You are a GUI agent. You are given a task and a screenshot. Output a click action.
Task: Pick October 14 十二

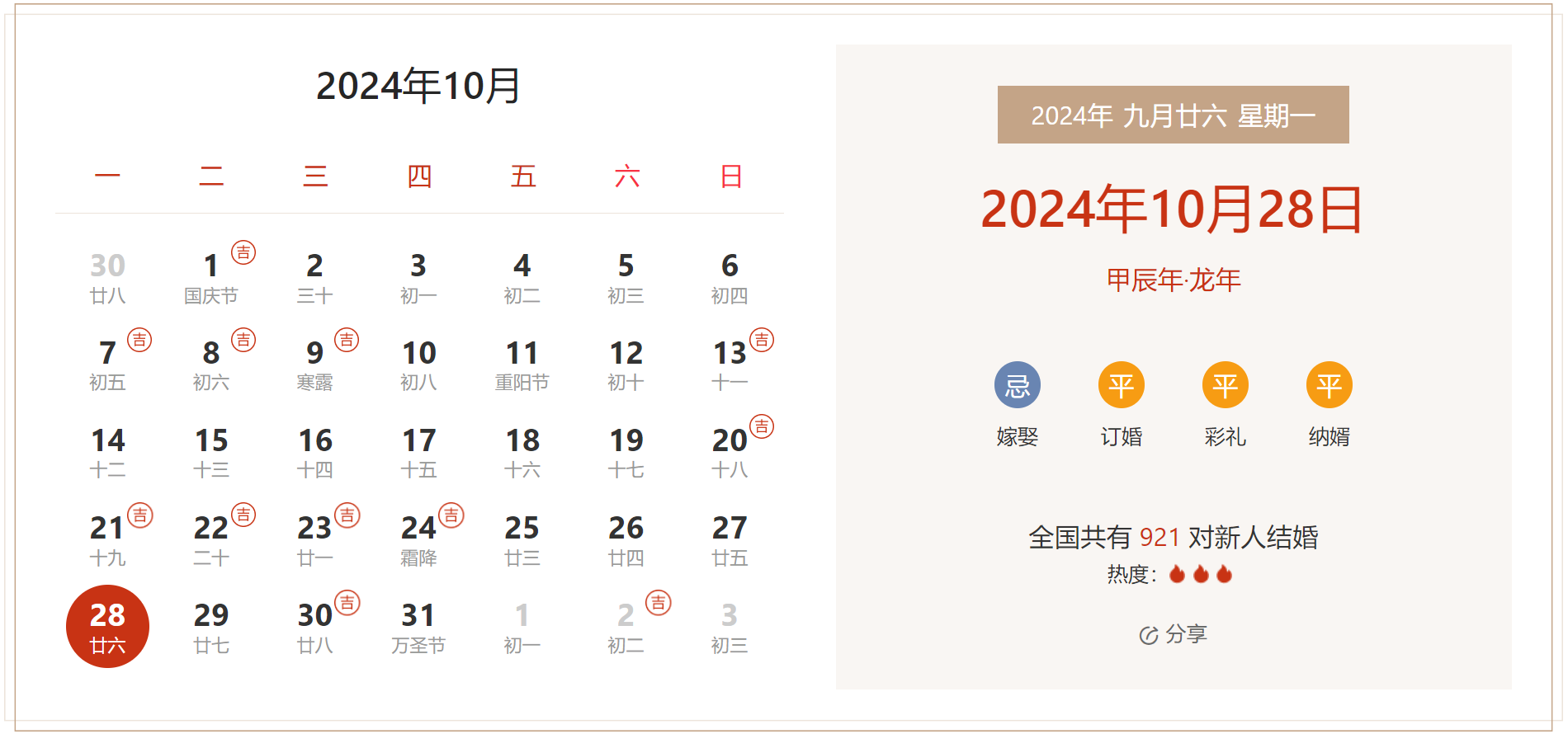point(107,453)
